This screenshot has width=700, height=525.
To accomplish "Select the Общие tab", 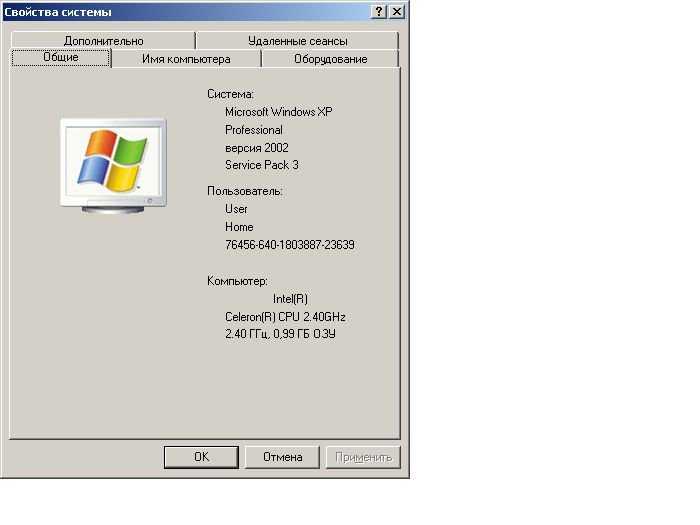I will tap(61, 58).
